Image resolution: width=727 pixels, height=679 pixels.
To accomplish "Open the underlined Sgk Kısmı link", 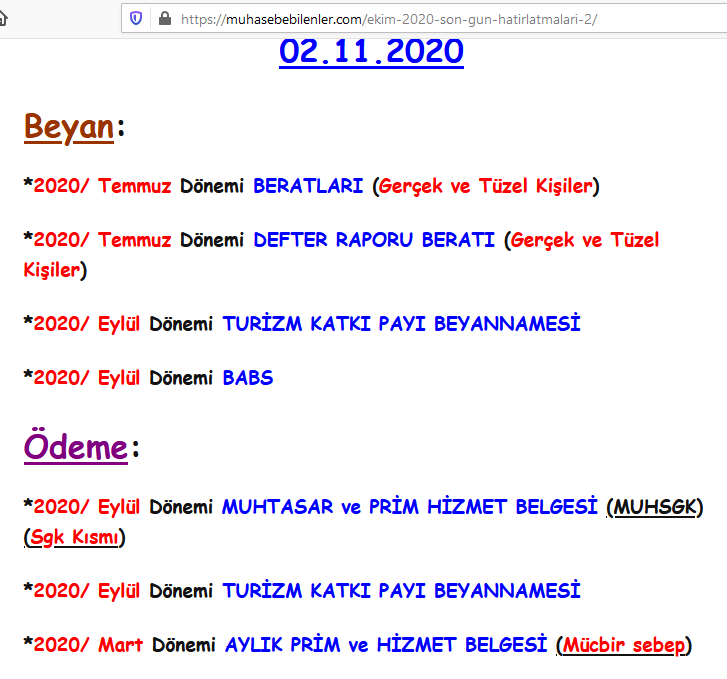I will [x=75, y=537].
